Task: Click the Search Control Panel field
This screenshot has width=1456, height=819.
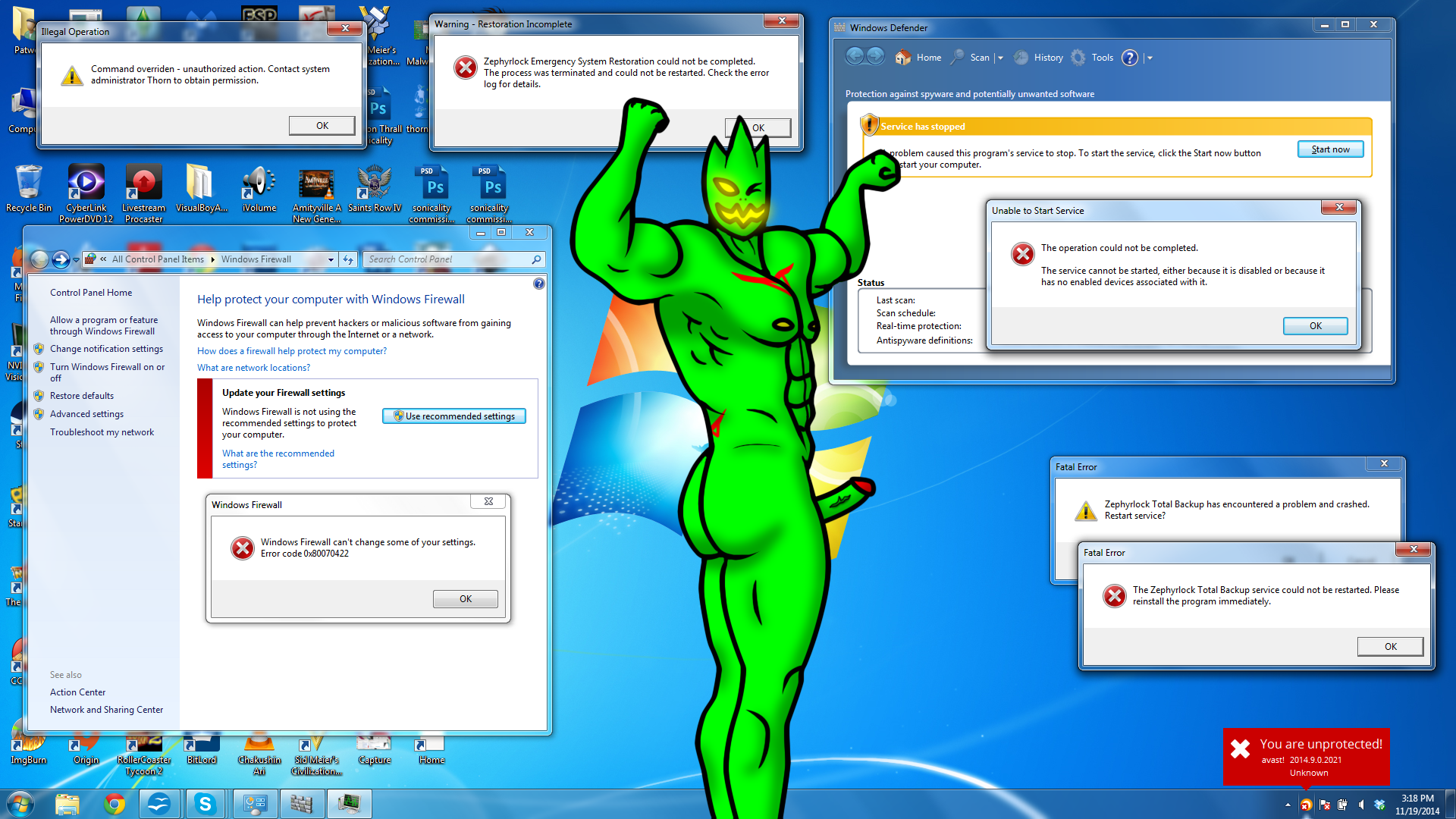Action: point(447,259)
